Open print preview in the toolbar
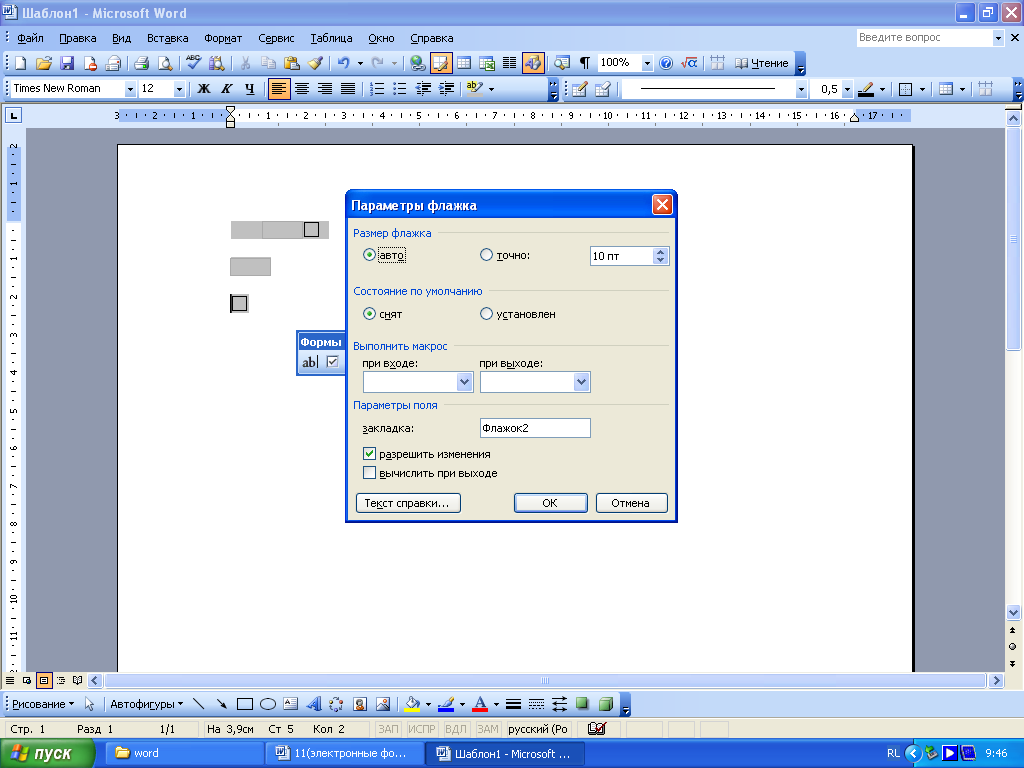Screen dimensions: 1024x768 (165, 63)
